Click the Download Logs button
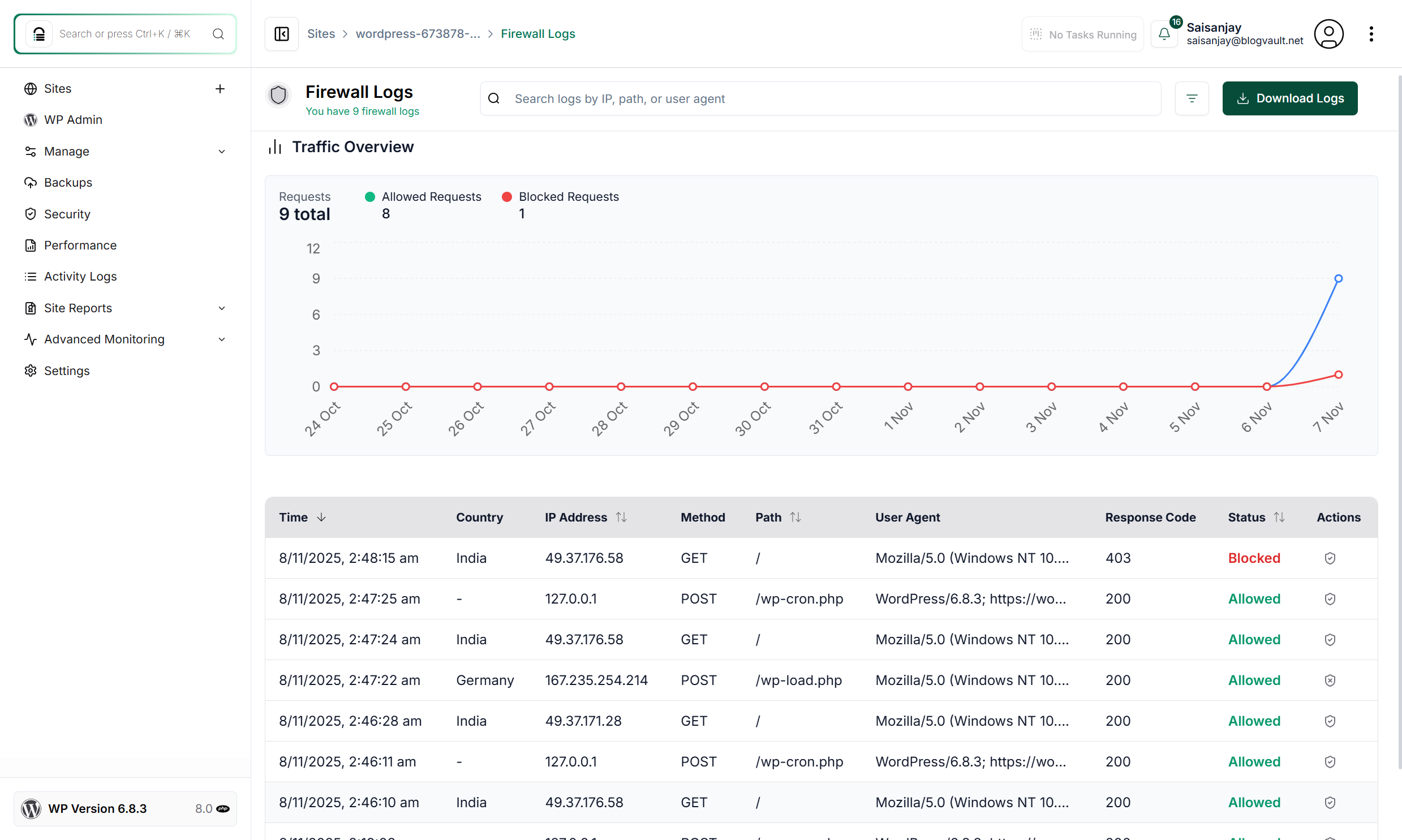The height and width of the screenshot is (840, 1402). click(1289, 98)
